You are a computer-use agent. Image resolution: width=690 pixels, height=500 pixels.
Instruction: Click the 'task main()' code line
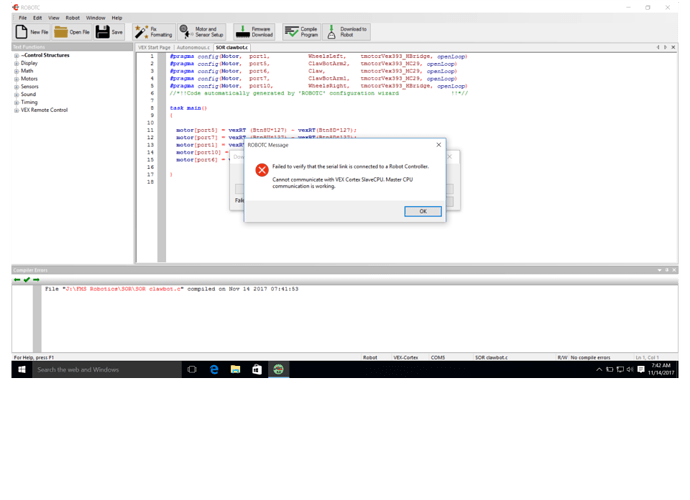click(188, 108)
